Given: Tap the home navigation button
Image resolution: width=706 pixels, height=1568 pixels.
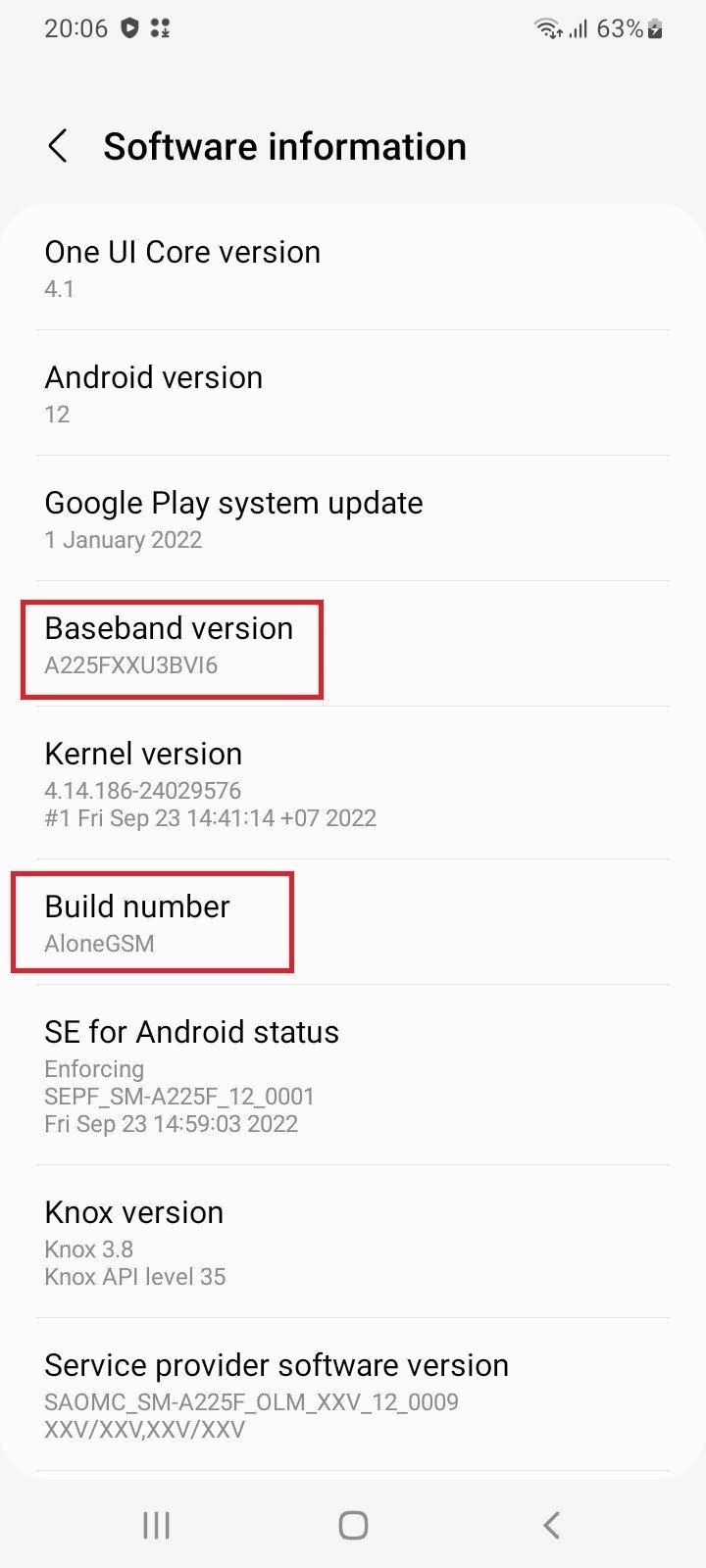Looking at the screenshot, I should click(353, 1525).
